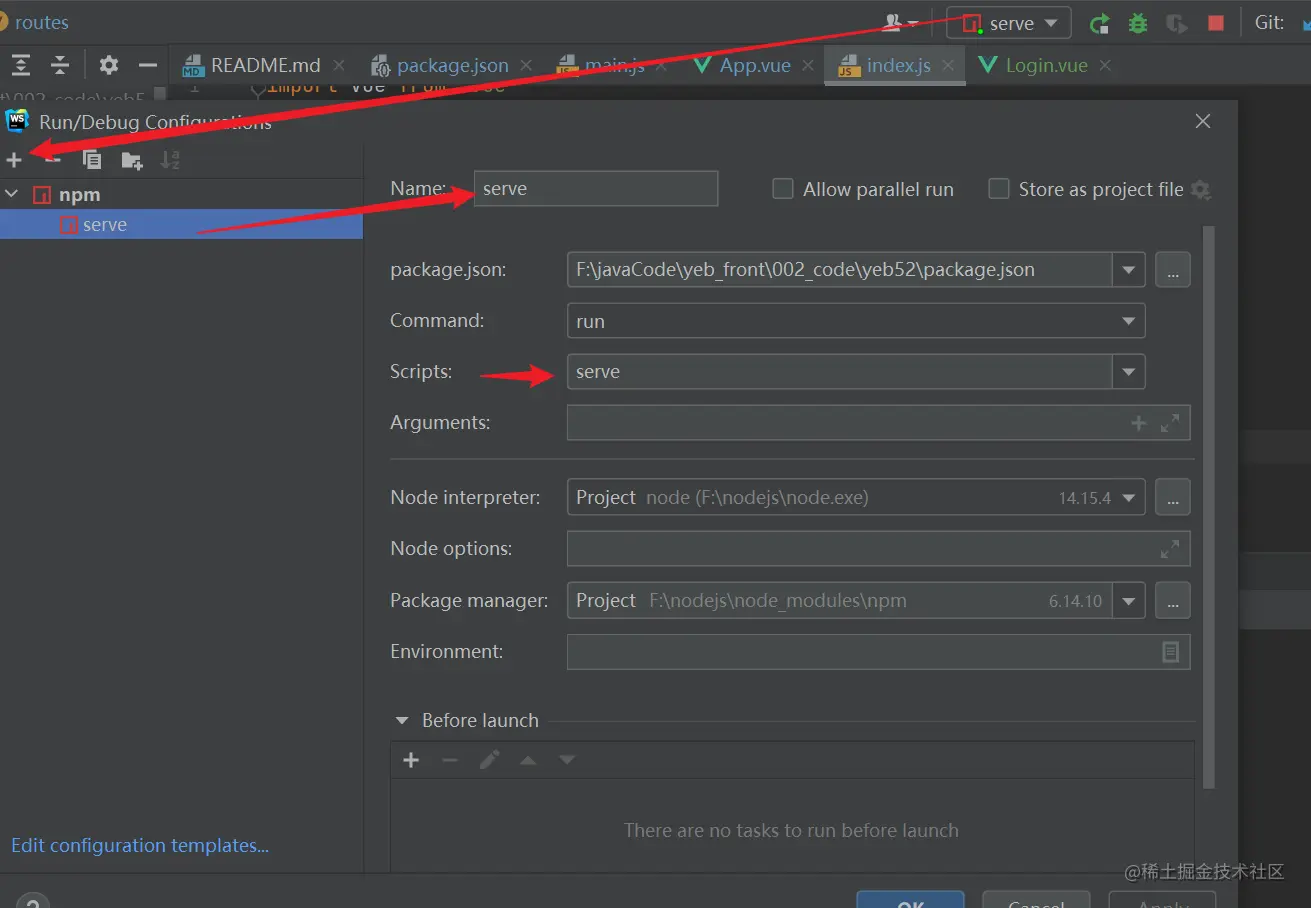1311x908 pixels.
Task: Close the Login.vue tab
Action: 1105,65
